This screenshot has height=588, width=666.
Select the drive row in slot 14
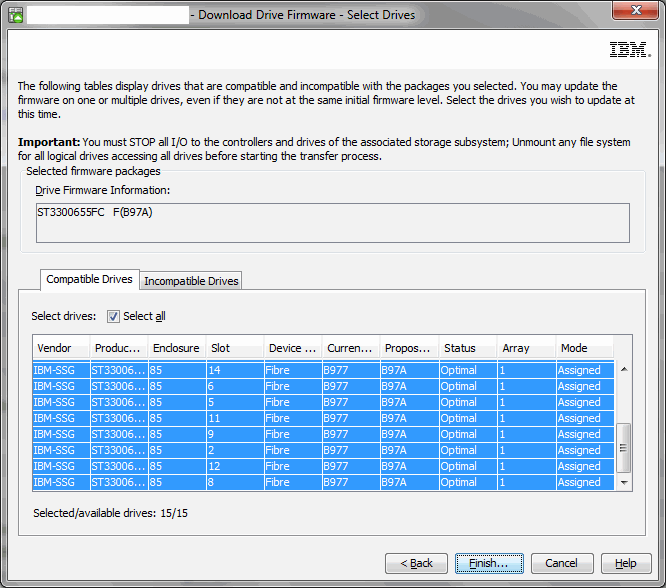320,370
